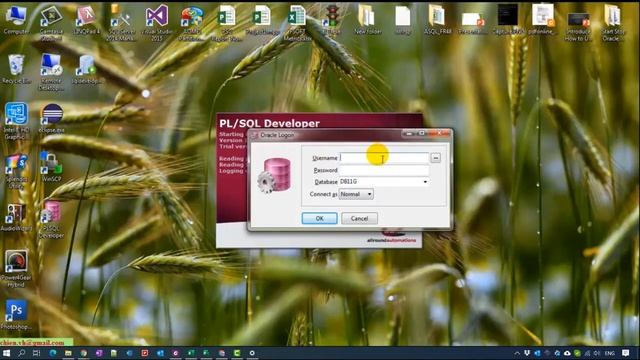640x360 pixels.
Task: Select the Excel spreadsheet file on desktop
Action: 297,22
